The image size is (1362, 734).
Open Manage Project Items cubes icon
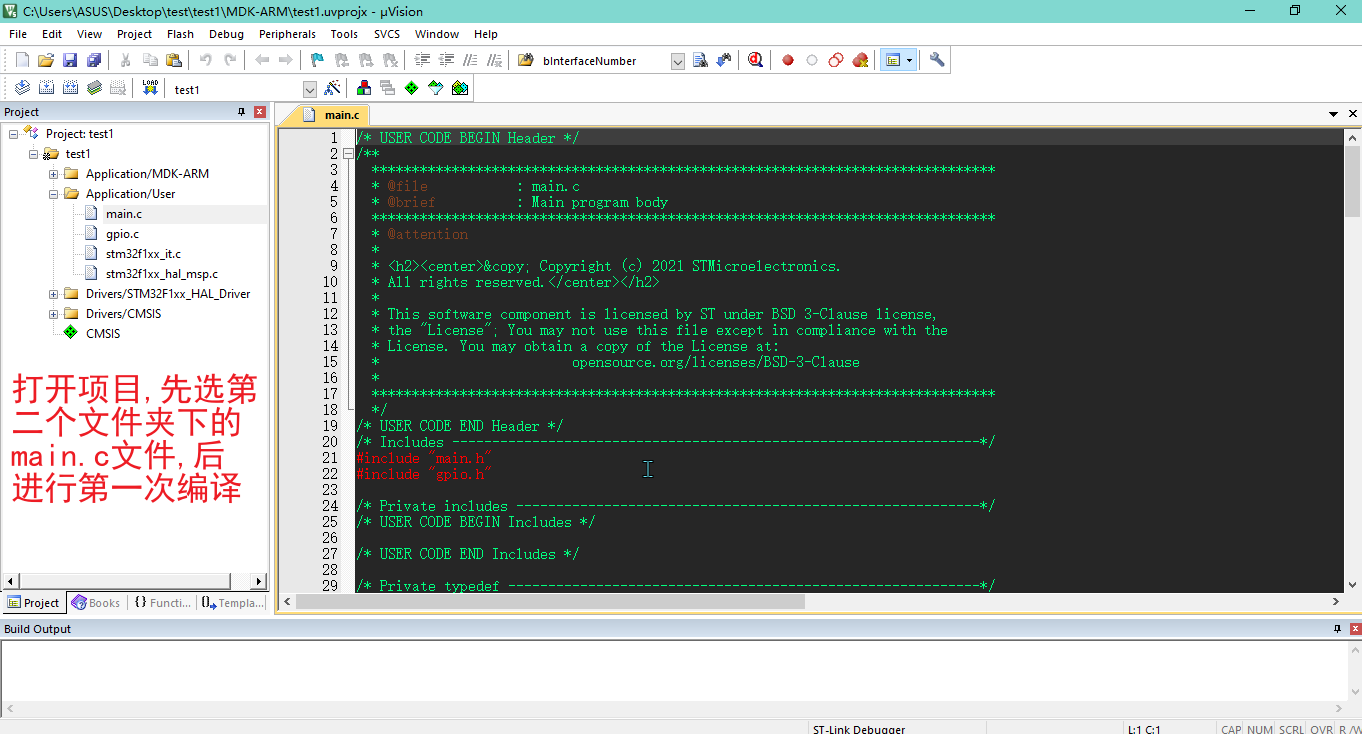point(364,88)
